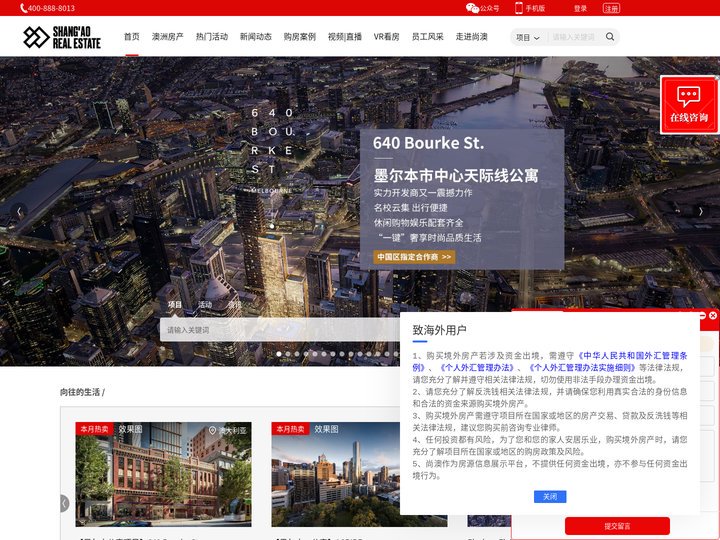Click the 640 Bourke St. banner title
Image resolution: width=720 pixels, height=540 pixels.
pyautogui.click(x=428, y=143)
